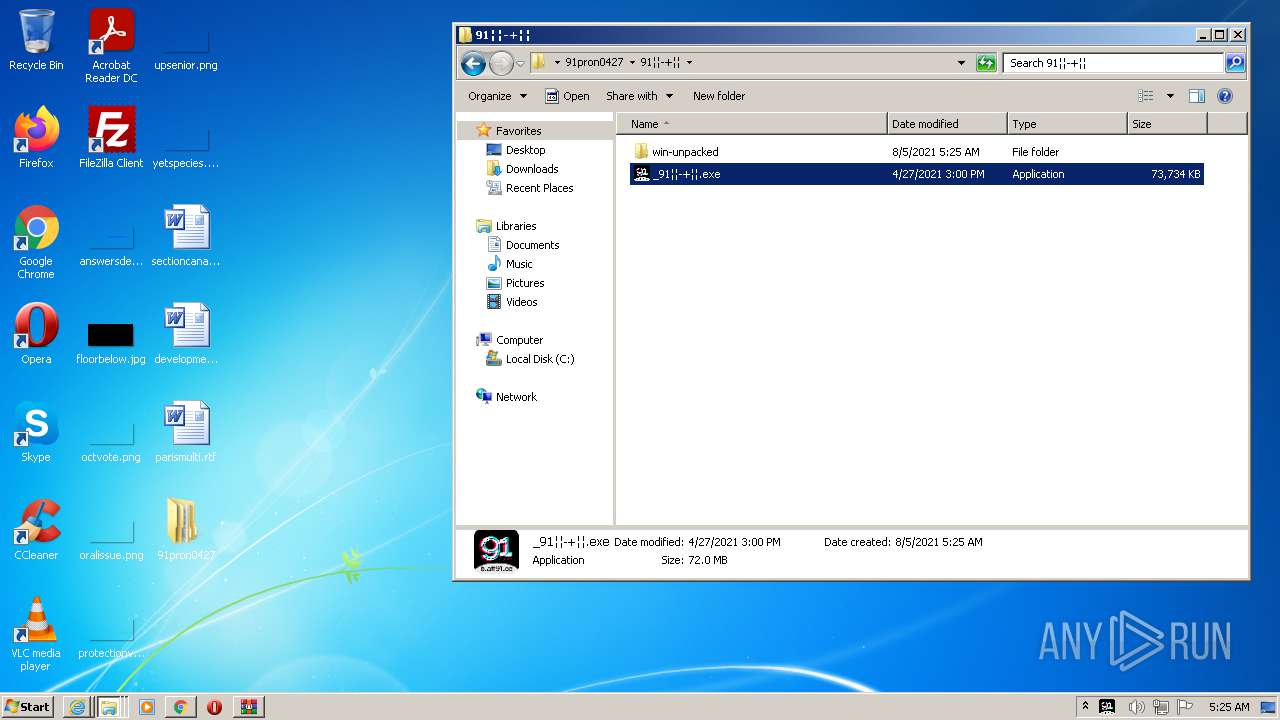
Task: Open Music library
Action: tap(509, 264)
